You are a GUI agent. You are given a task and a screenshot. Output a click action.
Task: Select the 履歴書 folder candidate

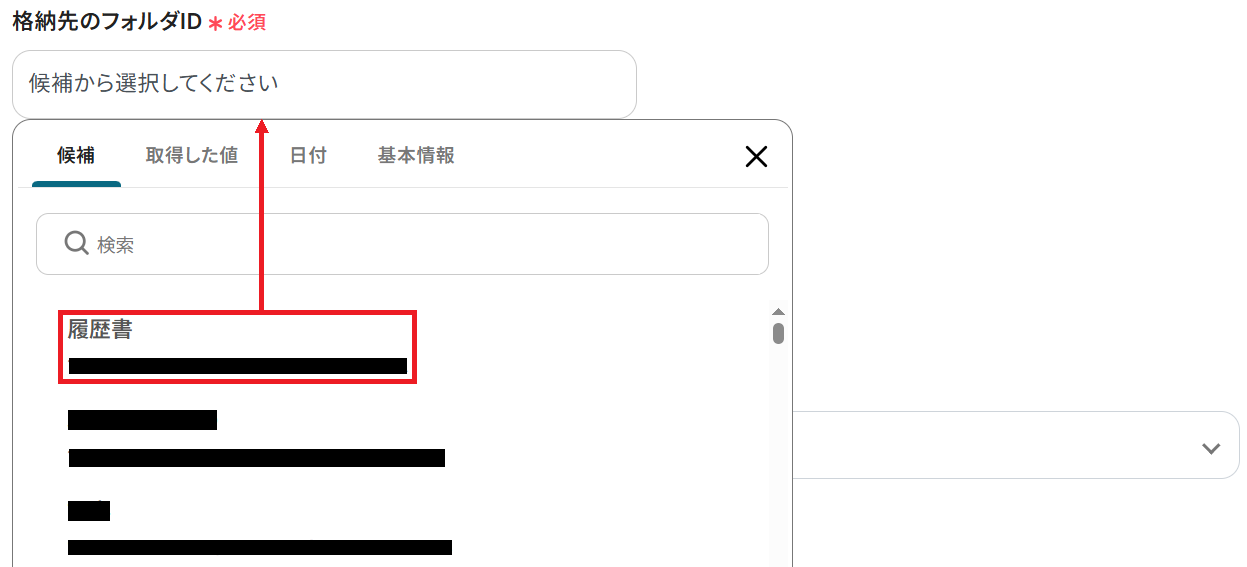pyautogui.click(x=237, y=346)
